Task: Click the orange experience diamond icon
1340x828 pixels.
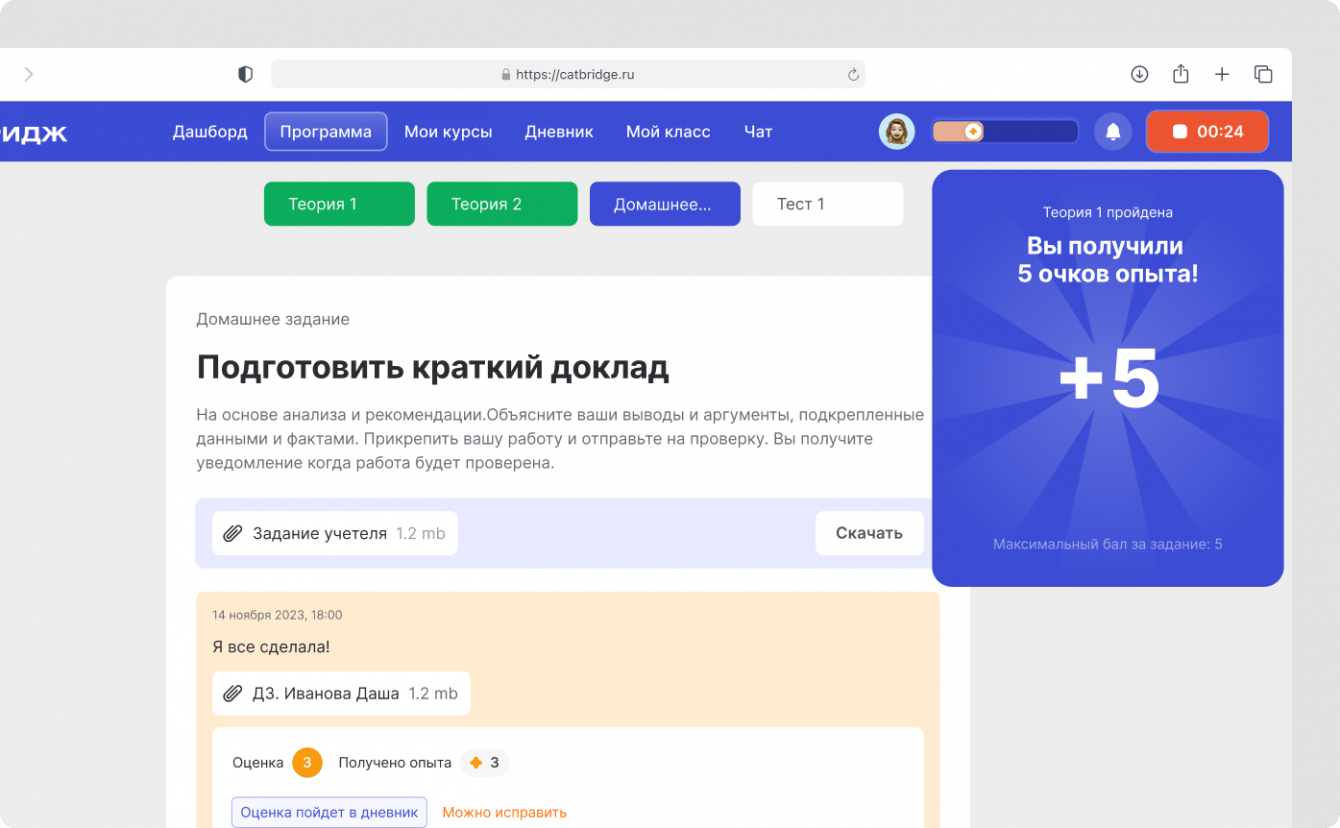Action: 476,763
